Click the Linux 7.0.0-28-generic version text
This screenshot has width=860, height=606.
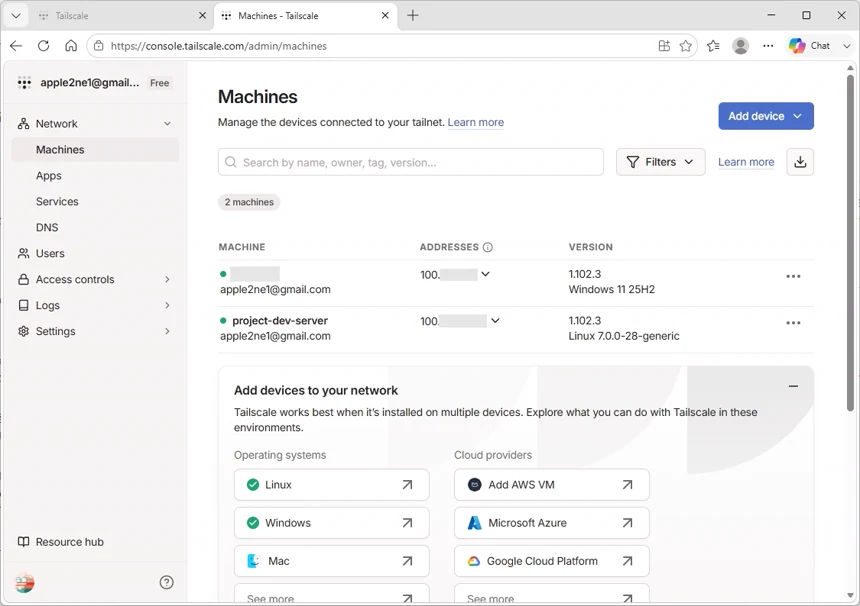click(x=624, y=336)
